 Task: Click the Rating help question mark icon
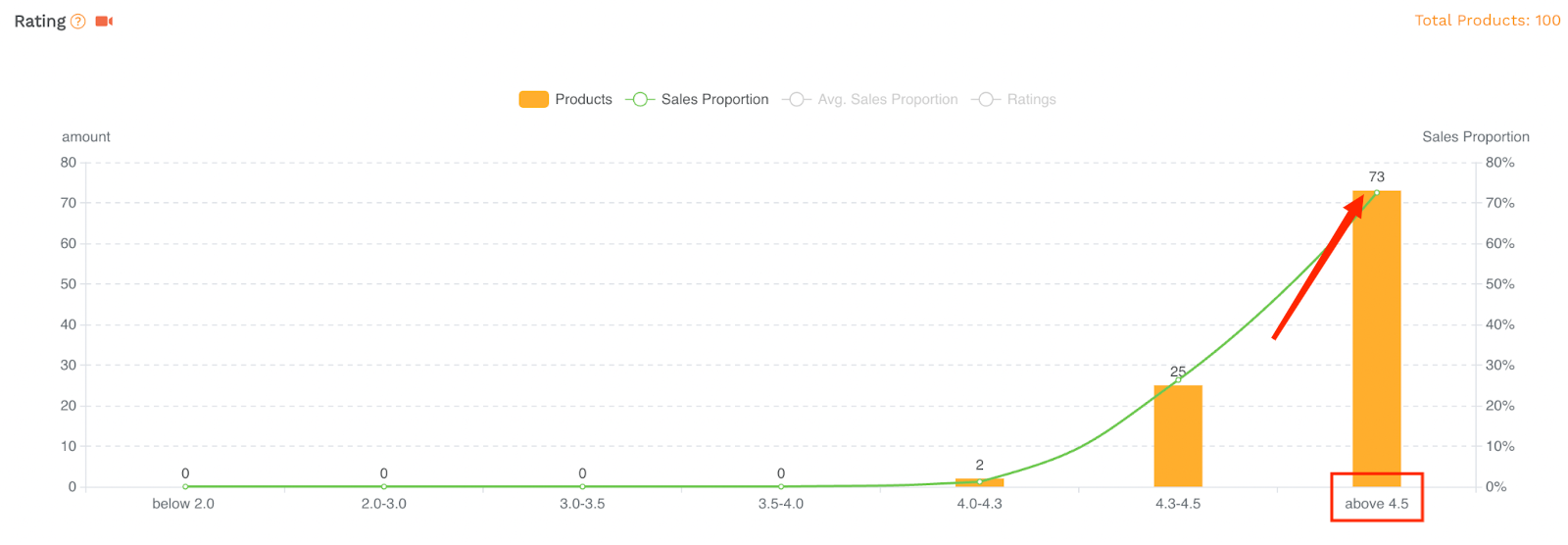tap(78, 22)
